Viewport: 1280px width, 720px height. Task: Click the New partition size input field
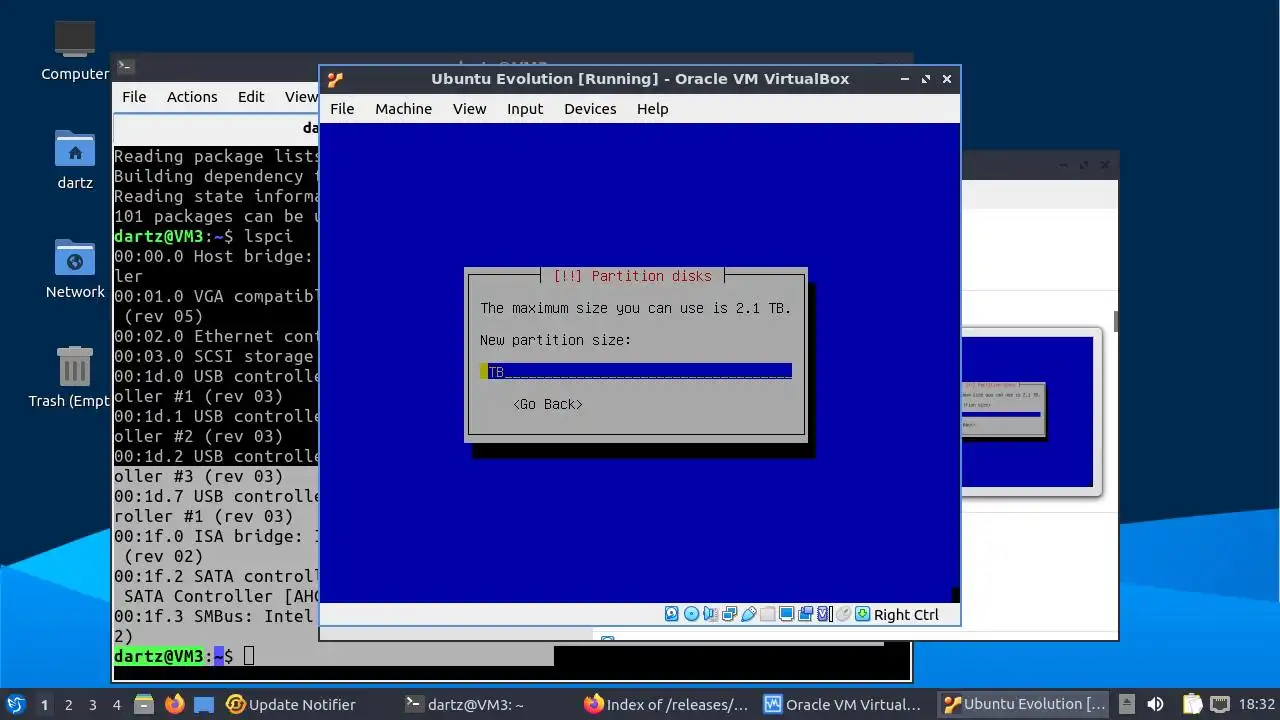[x=636, y=372]
